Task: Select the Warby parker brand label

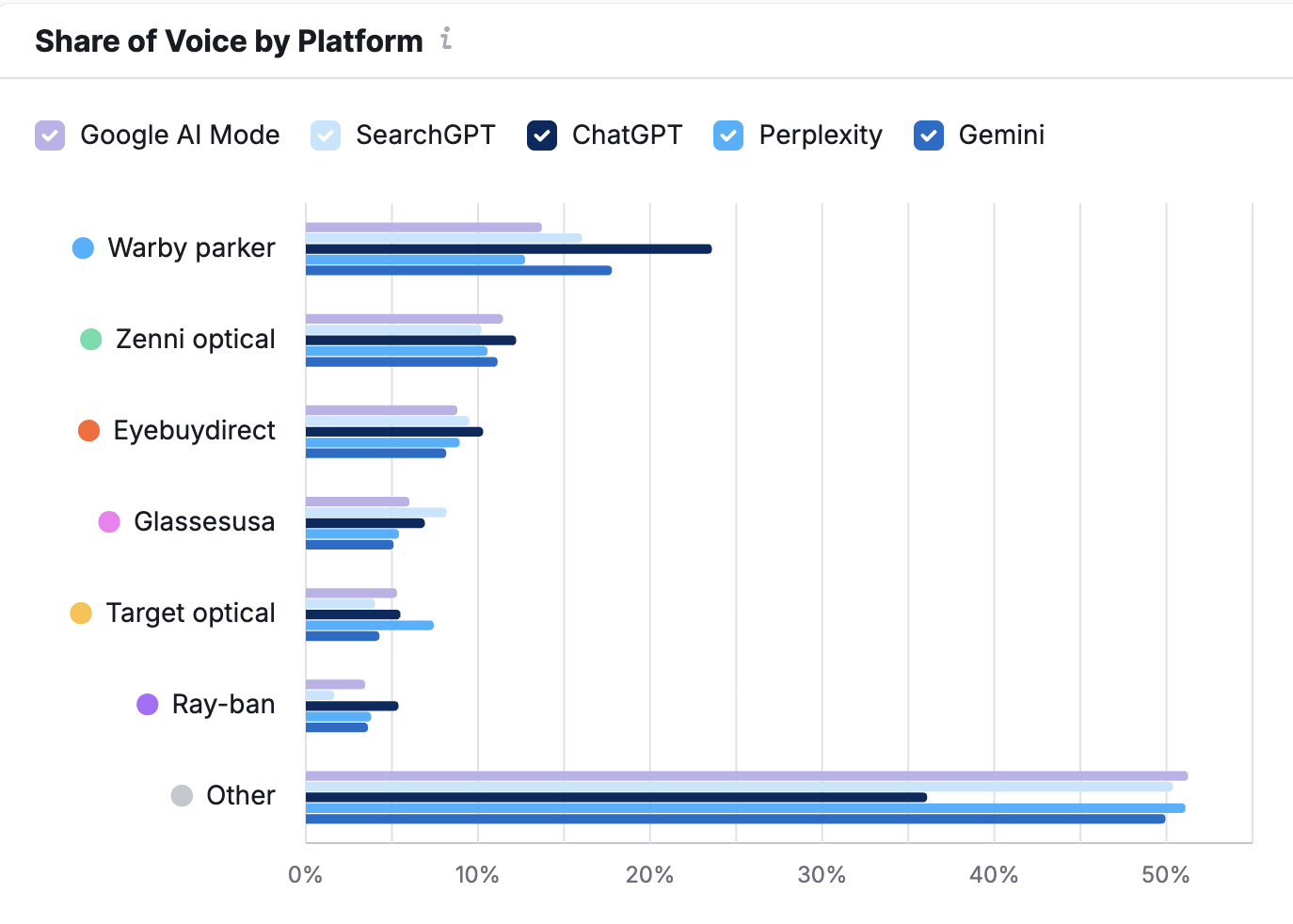Action: point(191,248)
